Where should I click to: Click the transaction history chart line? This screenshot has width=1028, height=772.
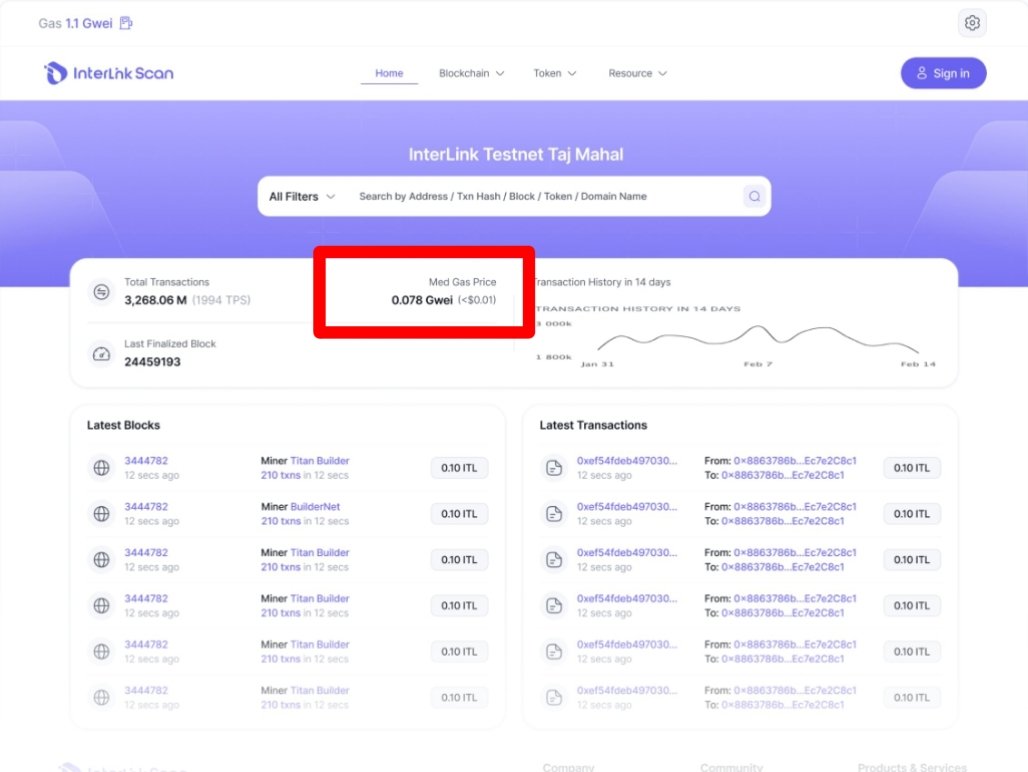coord(757,337)
